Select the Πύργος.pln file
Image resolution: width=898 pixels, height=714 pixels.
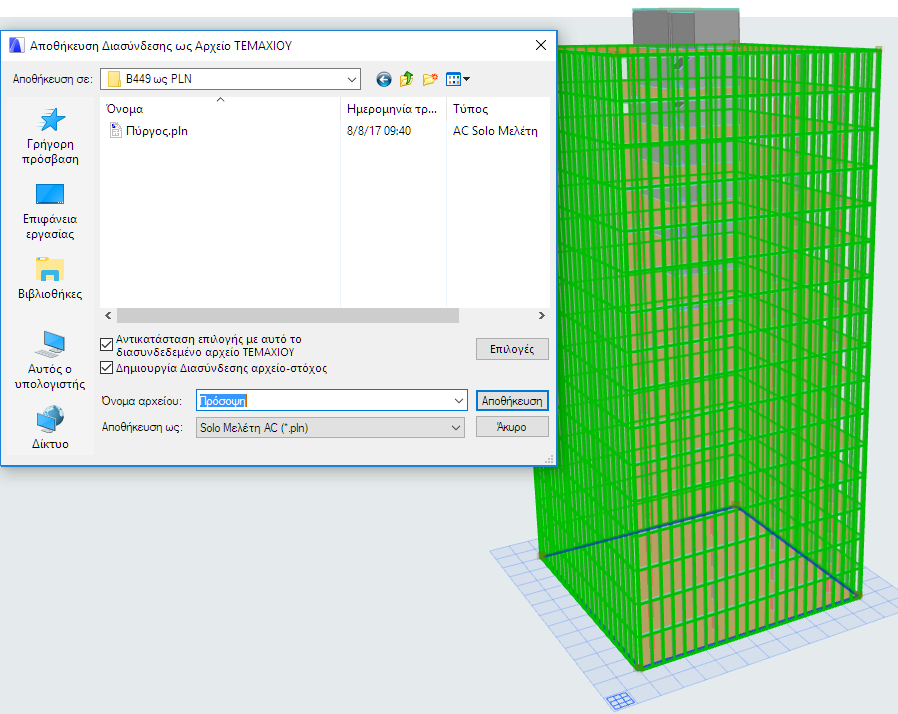pyautogui.click(x=149, y=131)
